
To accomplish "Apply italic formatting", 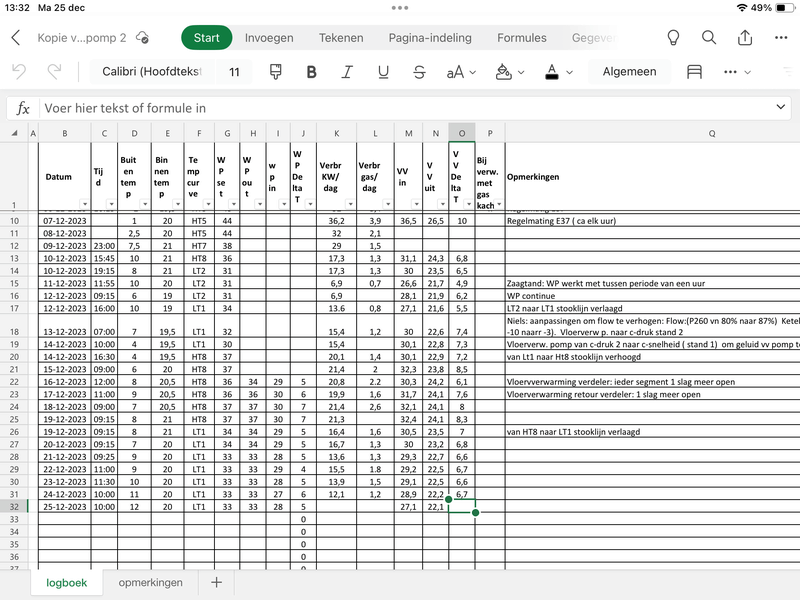I will click(347, 72).
